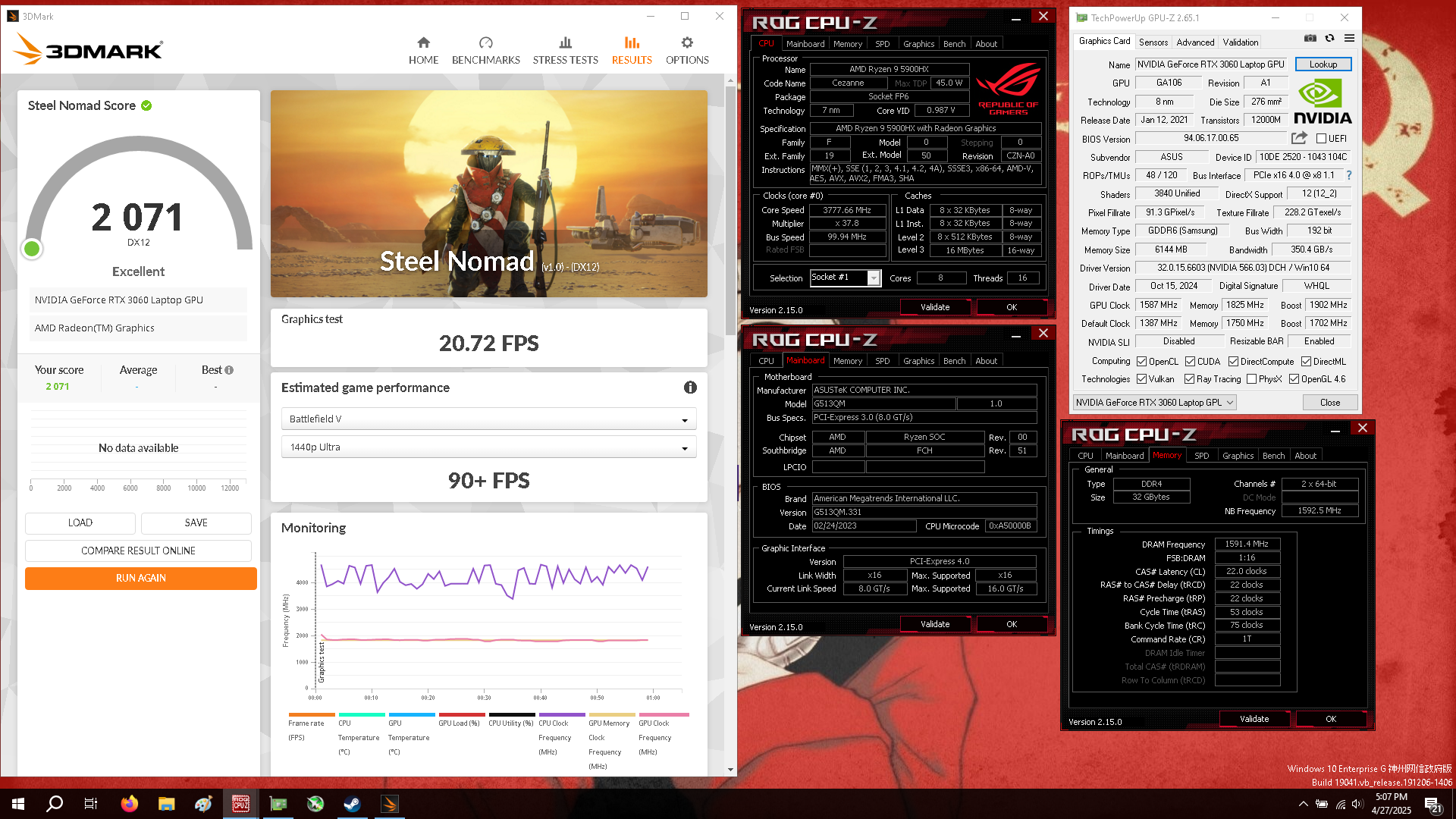
Task: Toggle the DirectCompute checkbox
Action: [1233, 362]
